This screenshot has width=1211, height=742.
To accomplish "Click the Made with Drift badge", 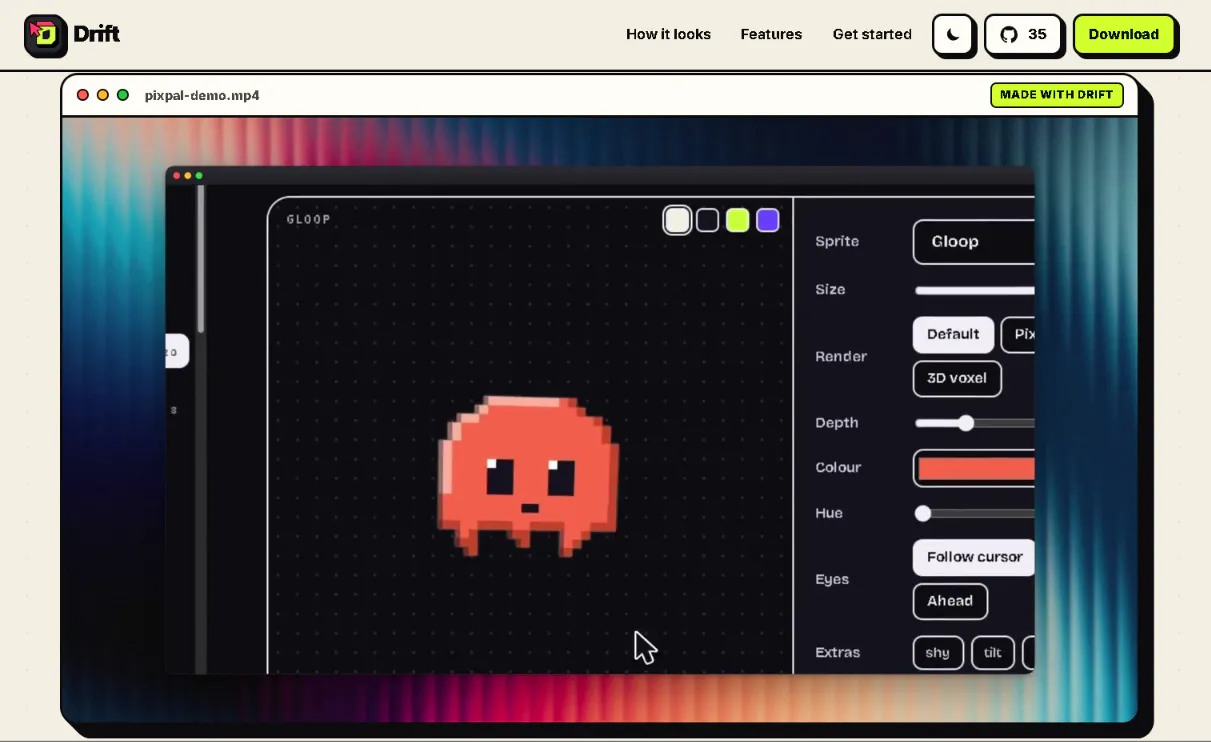I will point(1056,95).
